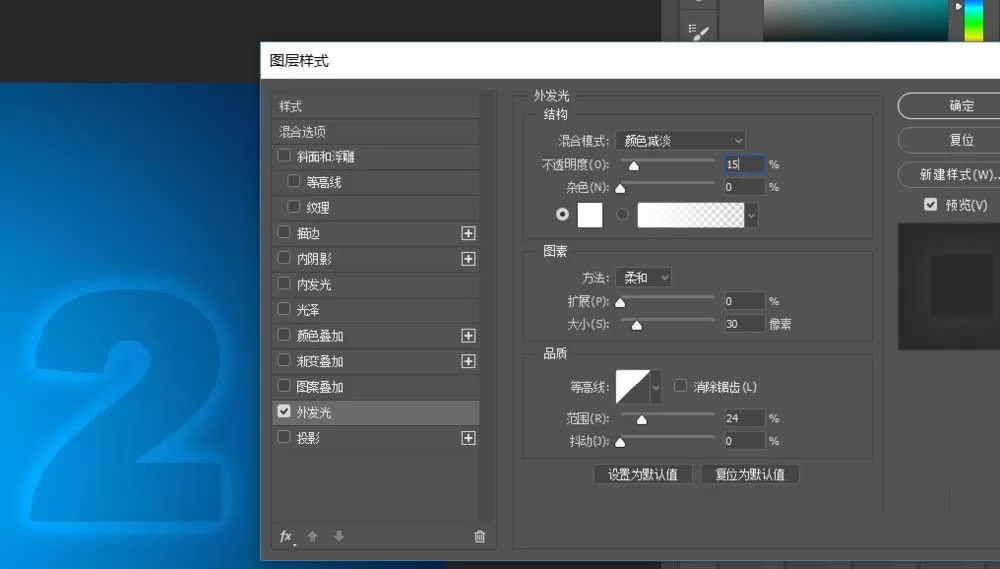Select the 光泽 style row
The height and width of the screenshot is (569, 1000).
click(376, 310)
